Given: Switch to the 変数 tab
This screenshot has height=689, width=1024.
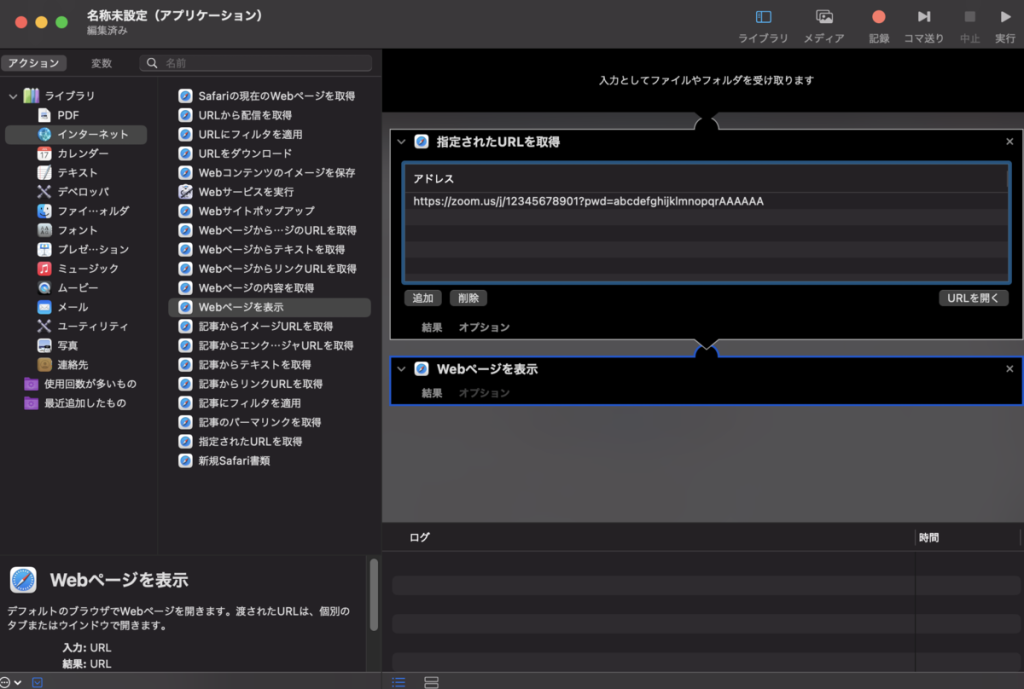Looking at the screenshot, I should click(101, 63).
